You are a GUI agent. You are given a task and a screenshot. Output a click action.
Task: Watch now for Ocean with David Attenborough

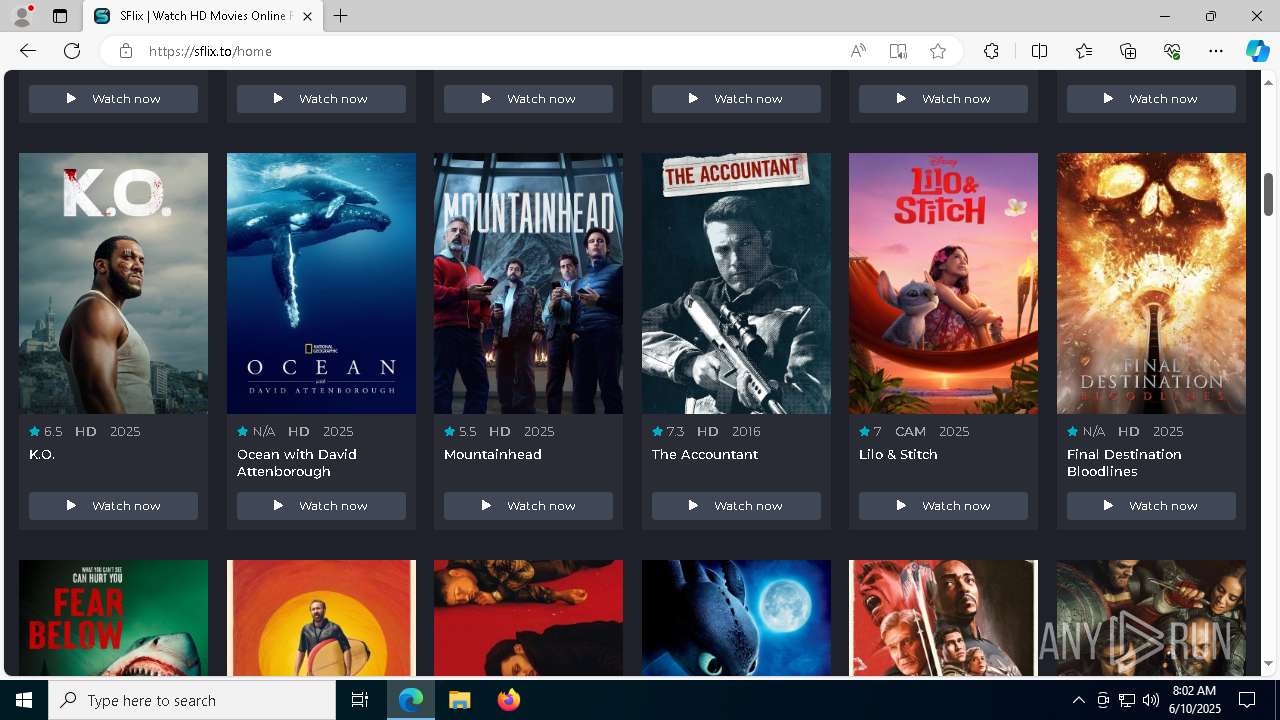pos(321,506)
